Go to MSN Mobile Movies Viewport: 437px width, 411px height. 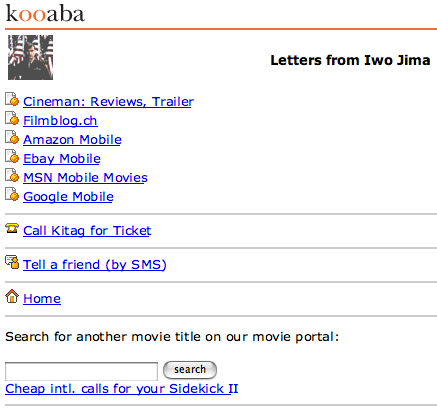[85, 177]
